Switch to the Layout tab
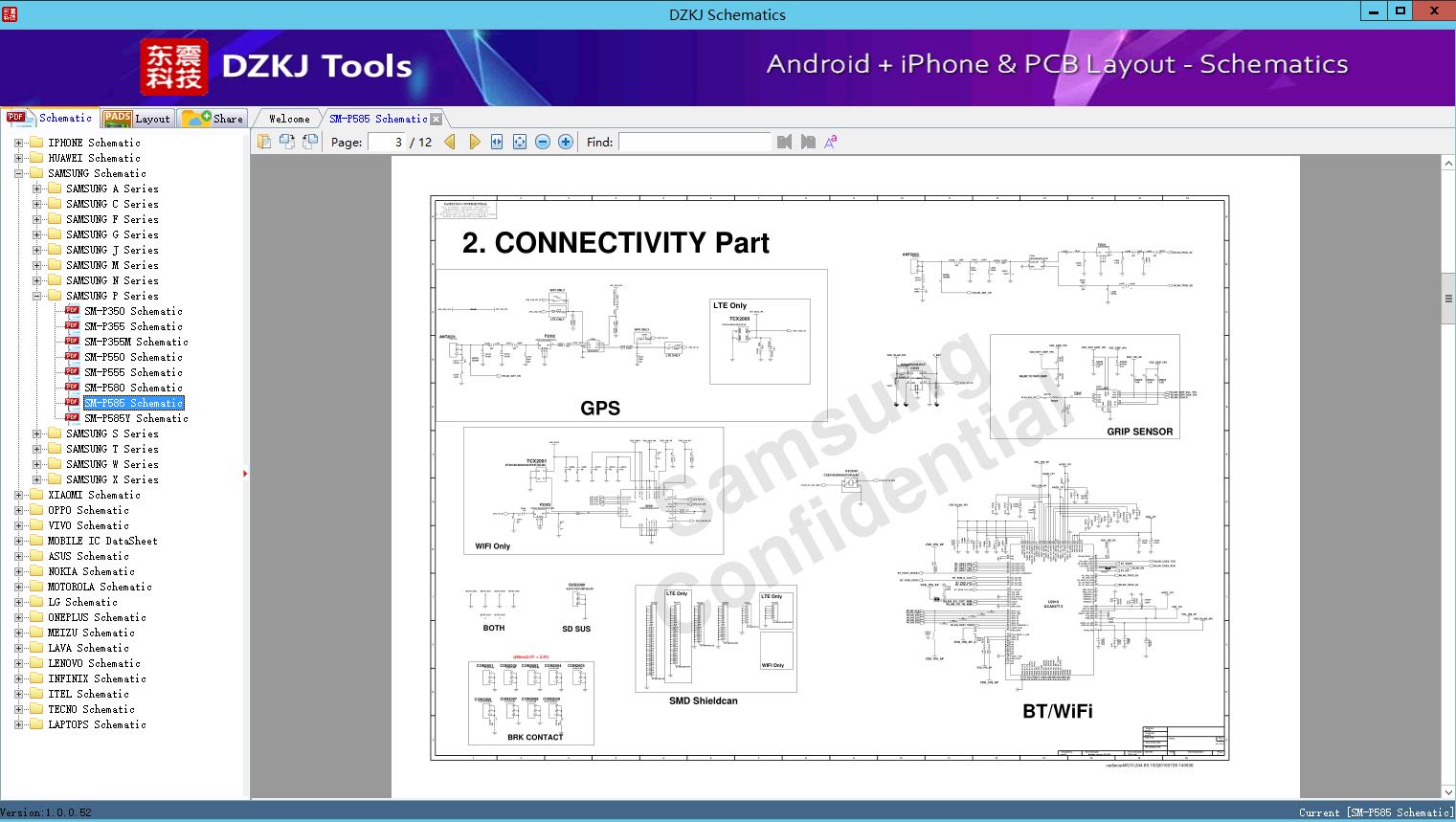1456x822 pixels. (x=137, y=118)
